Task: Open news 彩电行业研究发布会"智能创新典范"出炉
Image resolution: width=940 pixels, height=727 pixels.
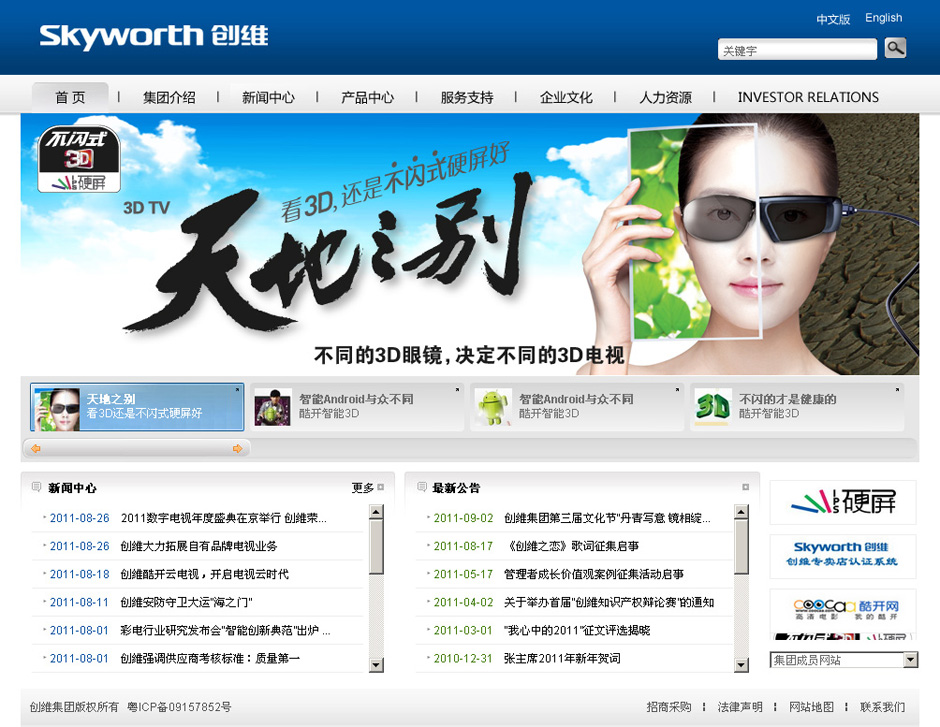Action: coord(225,631)
